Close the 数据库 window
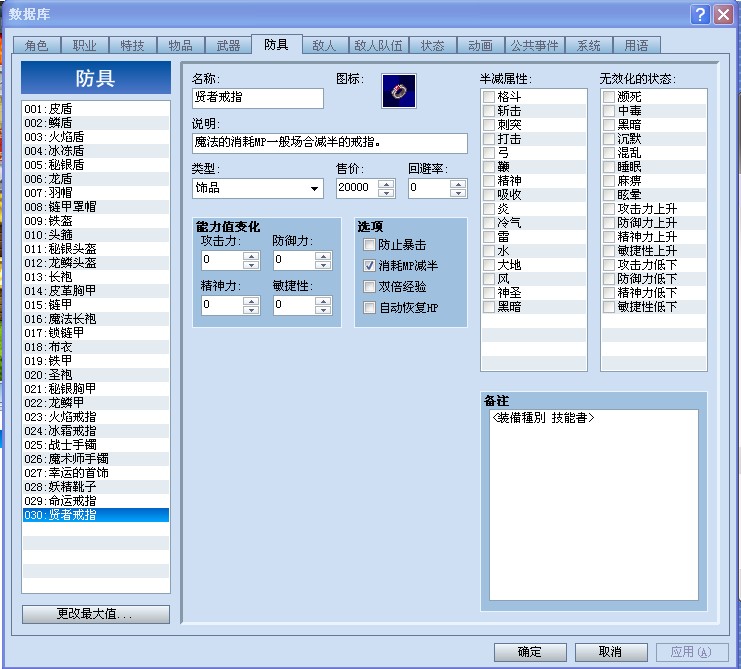The image size is (741, 669). pos(724,14)
